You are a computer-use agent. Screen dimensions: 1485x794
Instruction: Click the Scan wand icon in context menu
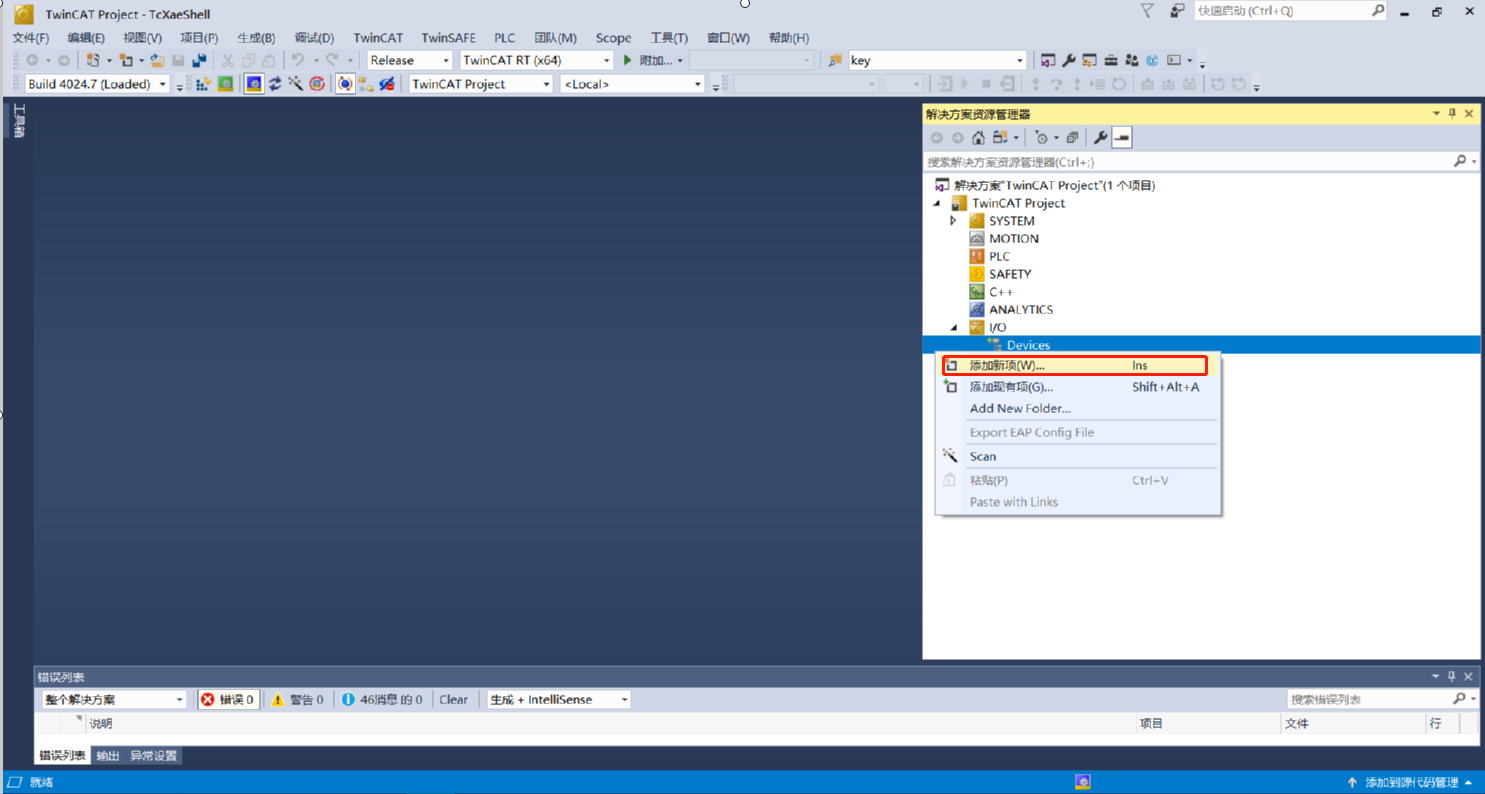[x=950, y=456]
